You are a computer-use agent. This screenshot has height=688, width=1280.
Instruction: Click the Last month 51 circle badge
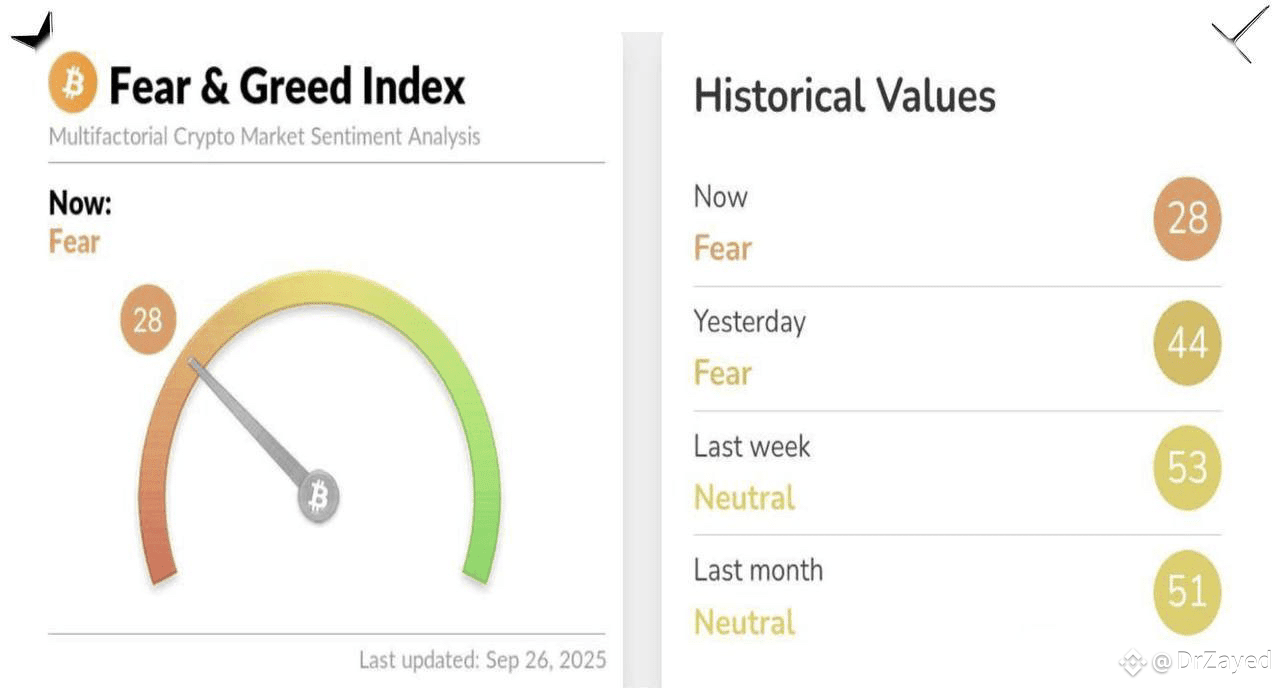click(x=1187, y=592)
